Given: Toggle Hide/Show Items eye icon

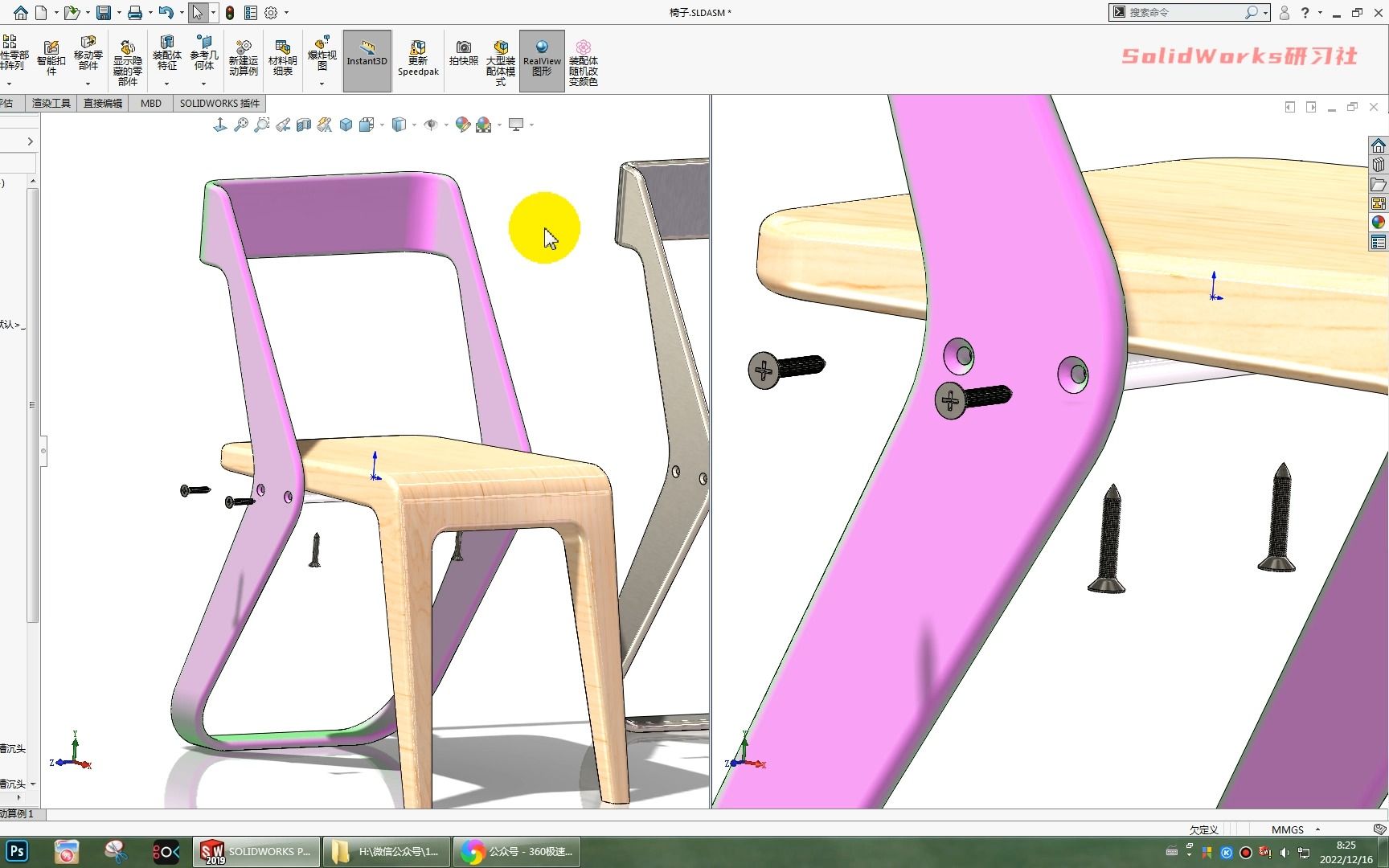Looking at the screenshot, I should 432,125.
